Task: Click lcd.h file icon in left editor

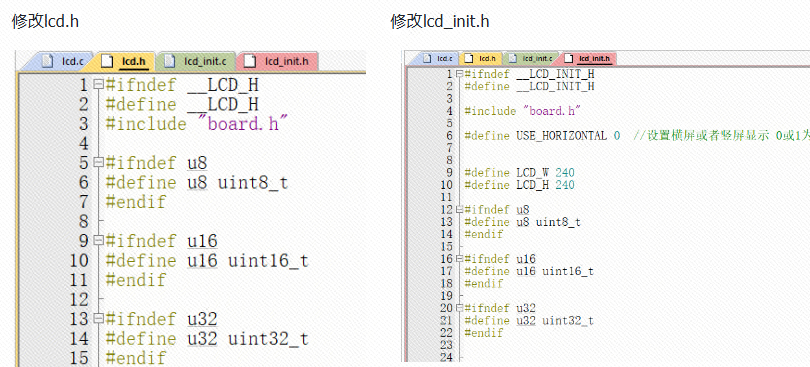Action: pyautogui.click(x=107, y=61)
